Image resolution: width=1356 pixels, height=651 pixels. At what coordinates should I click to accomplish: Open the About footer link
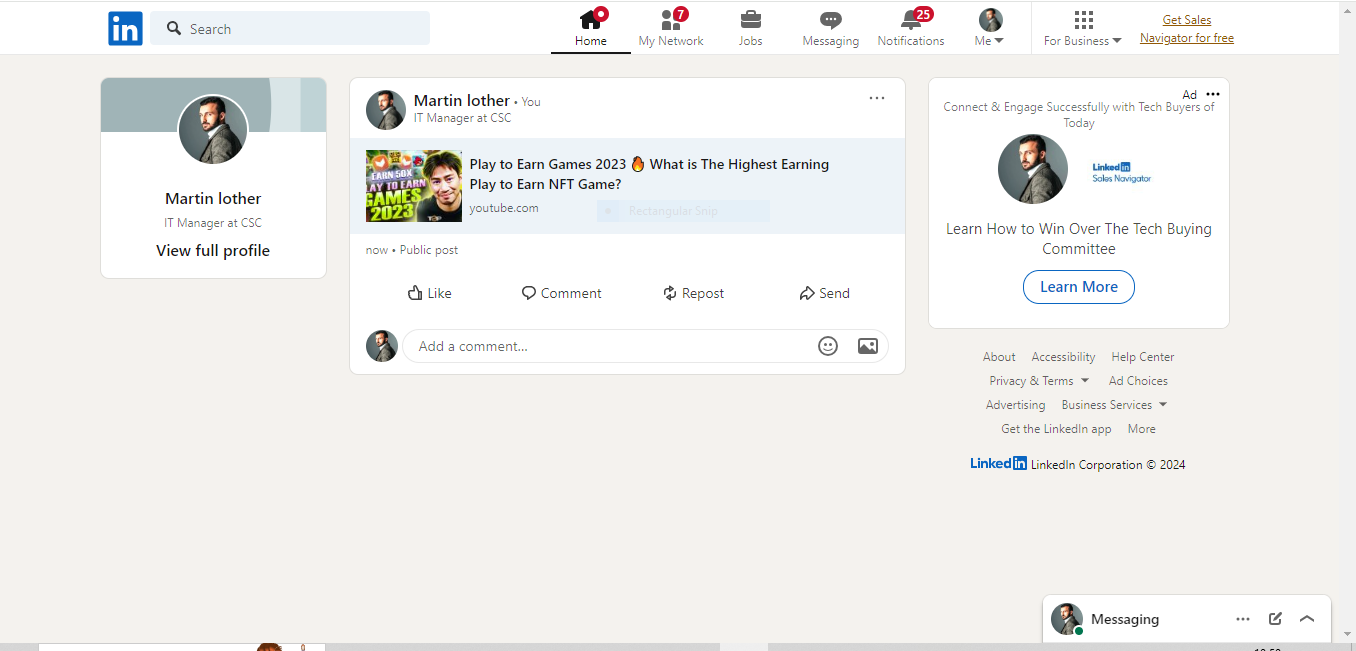point(999,357)
